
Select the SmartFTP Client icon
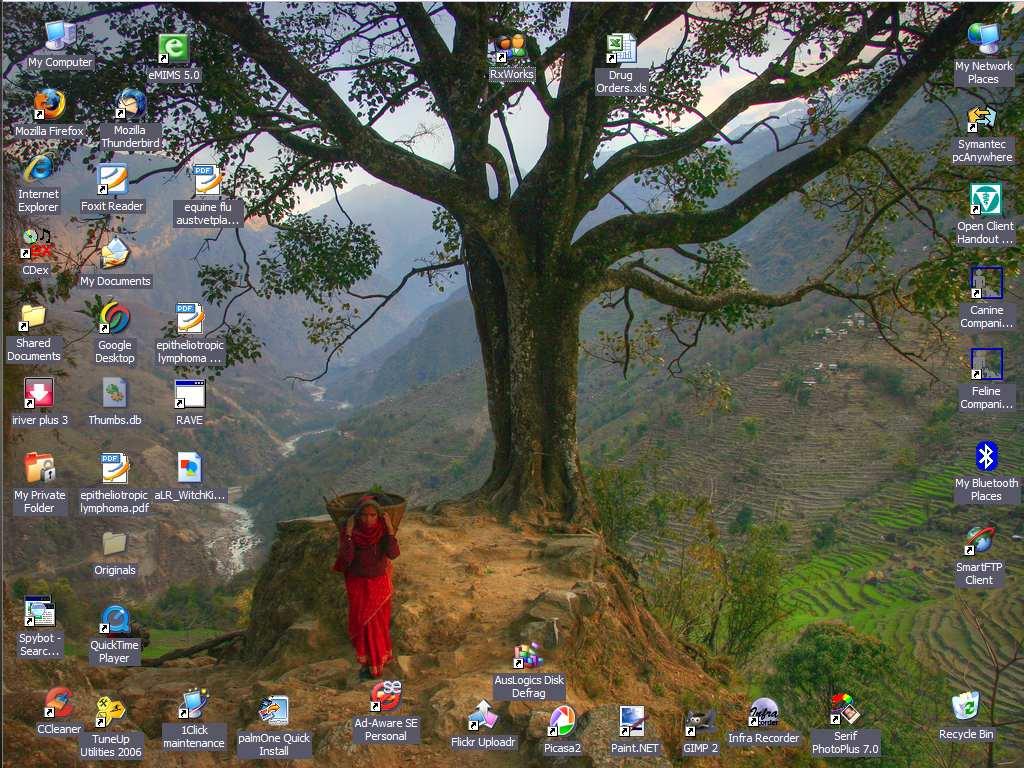pyautogui.click(x=979, y=542)
